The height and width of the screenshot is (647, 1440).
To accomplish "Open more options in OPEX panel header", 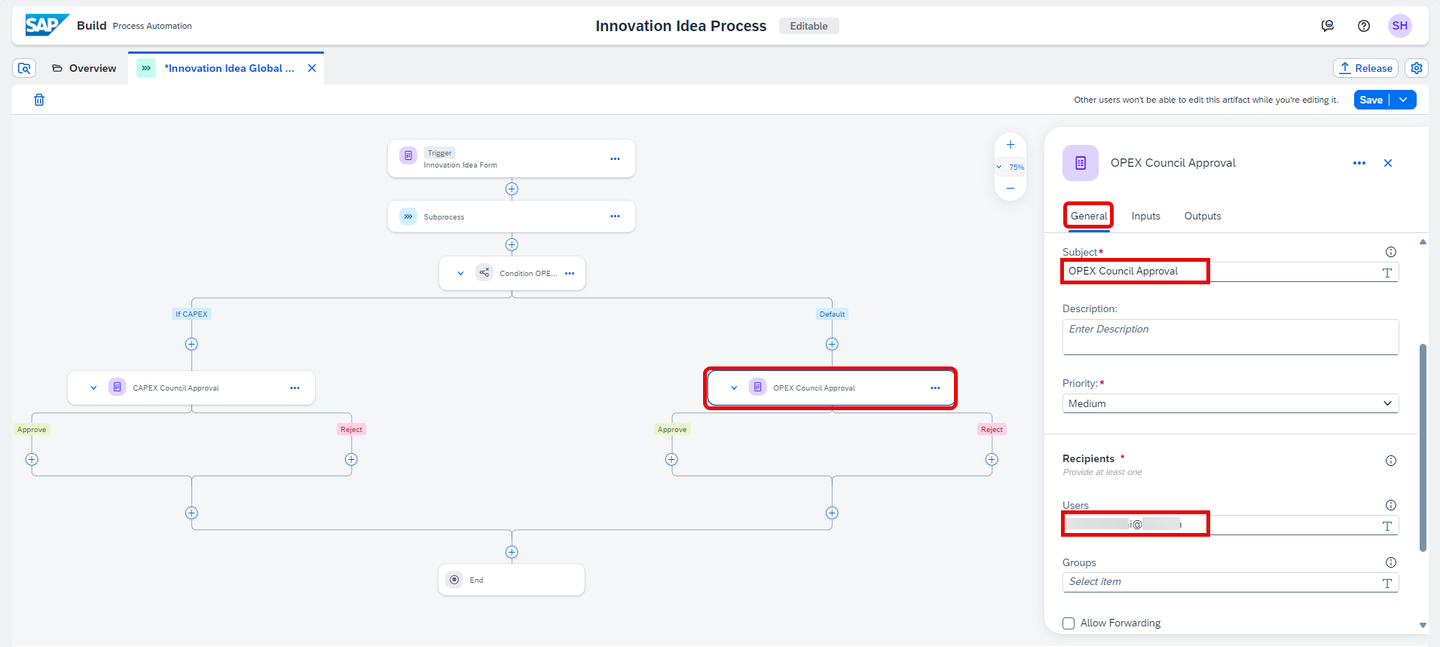I will (1359, 163).
